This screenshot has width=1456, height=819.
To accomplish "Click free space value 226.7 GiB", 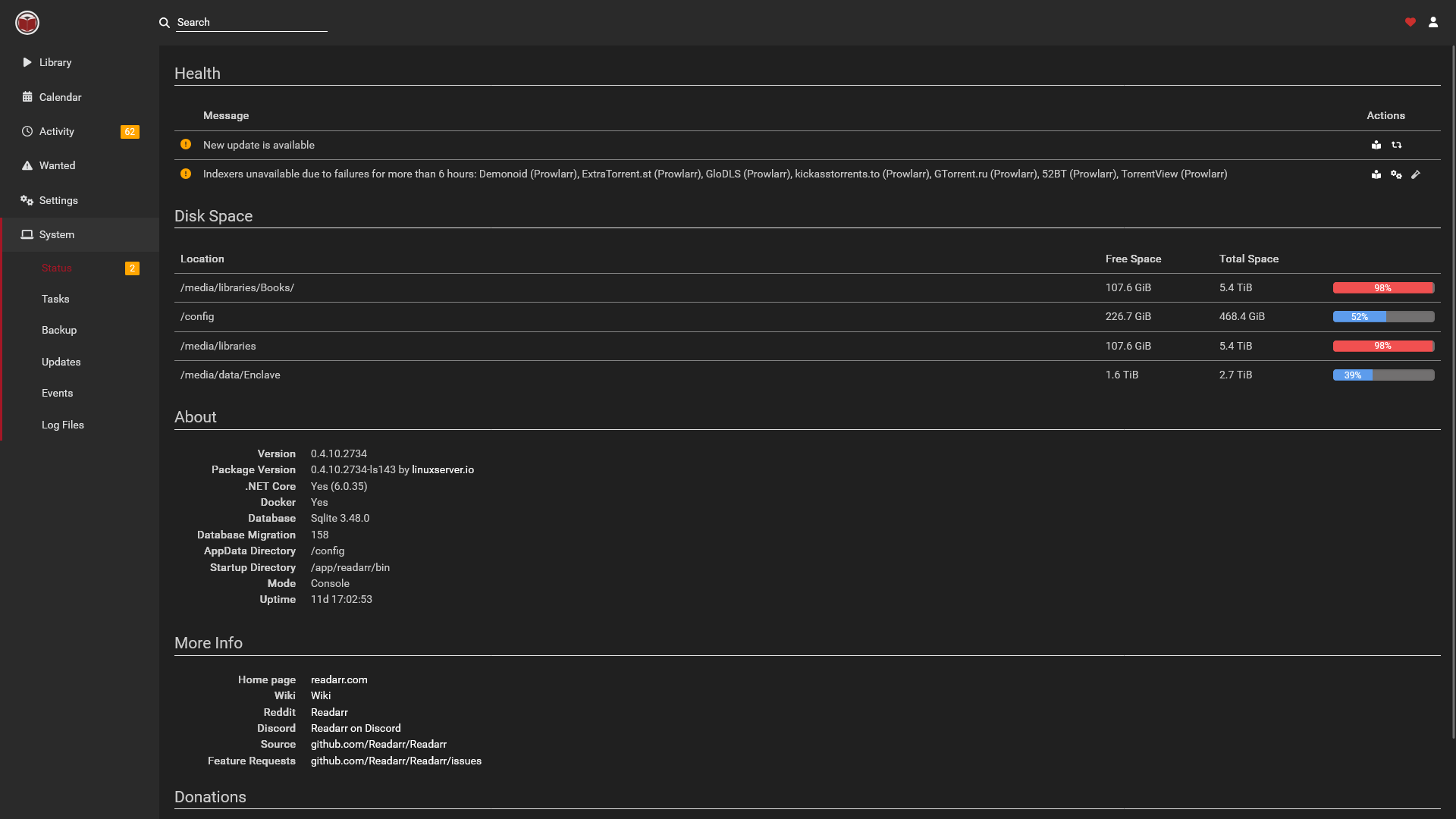I will 1128,316.
